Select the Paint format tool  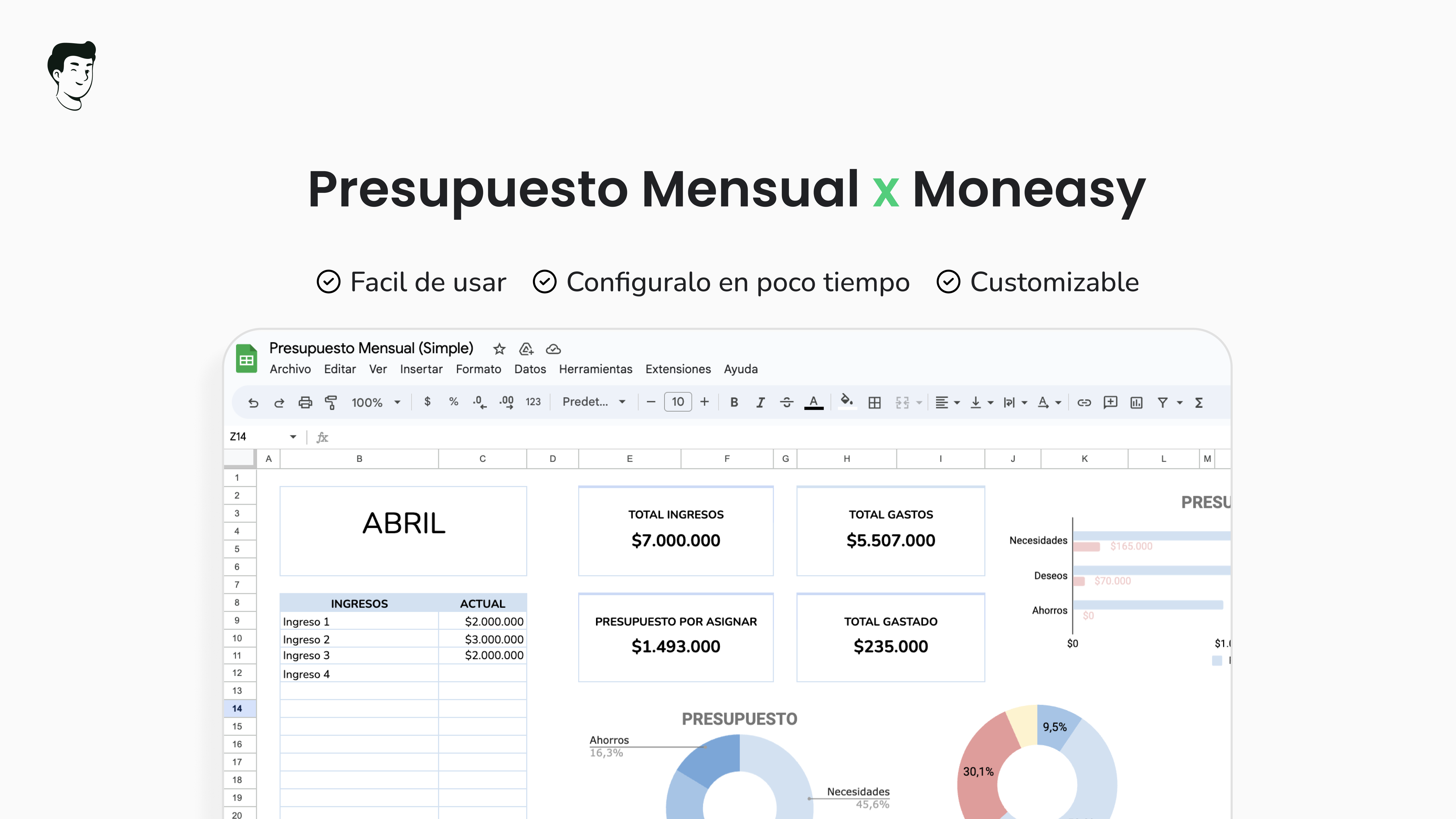[x=331, y=402]
